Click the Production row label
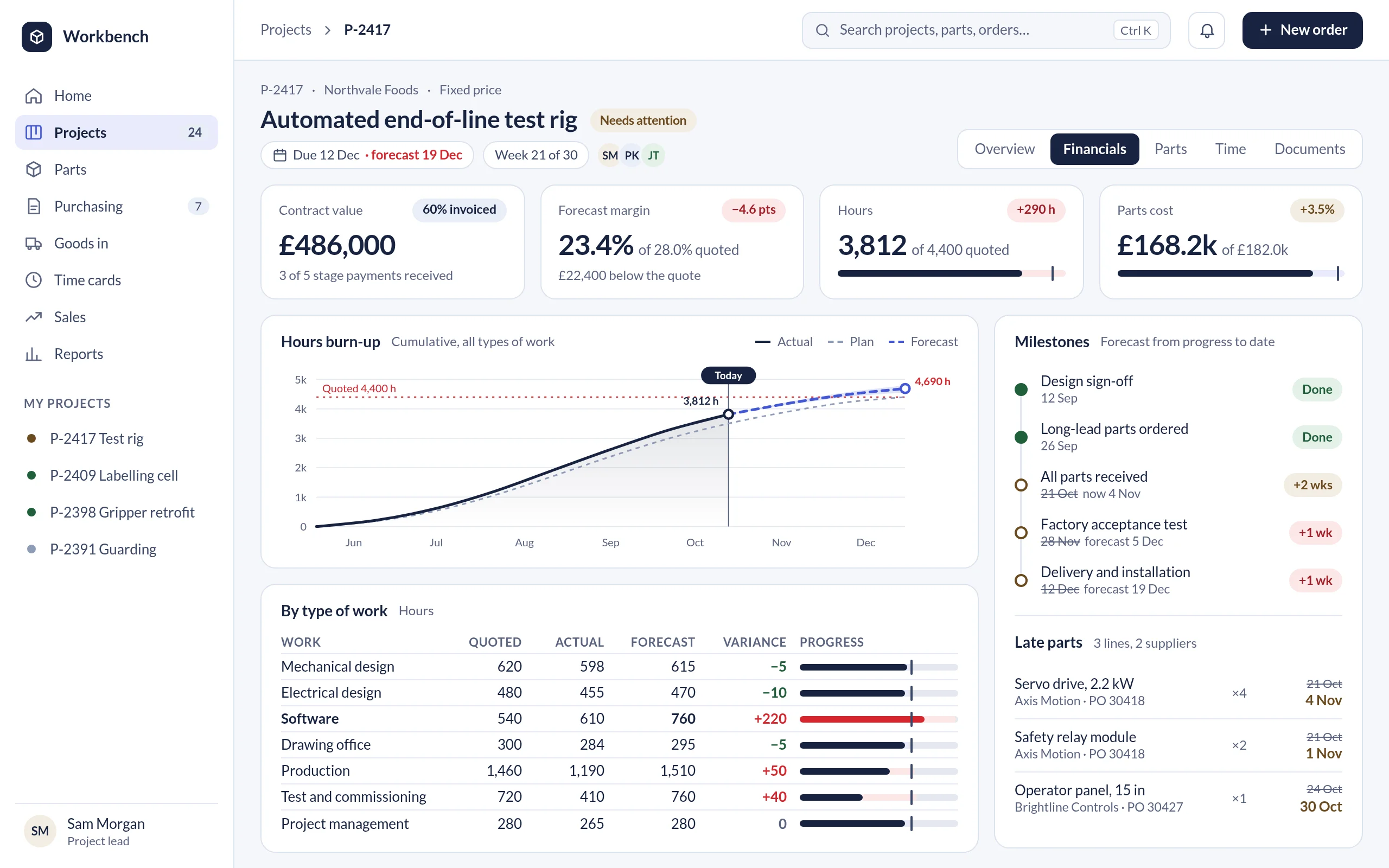 coord(315,771)
